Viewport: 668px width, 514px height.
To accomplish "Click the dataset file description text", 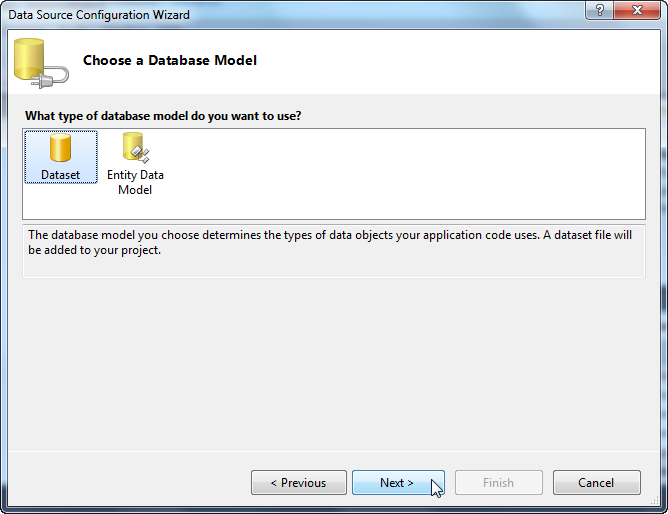I will pos(330,242).
